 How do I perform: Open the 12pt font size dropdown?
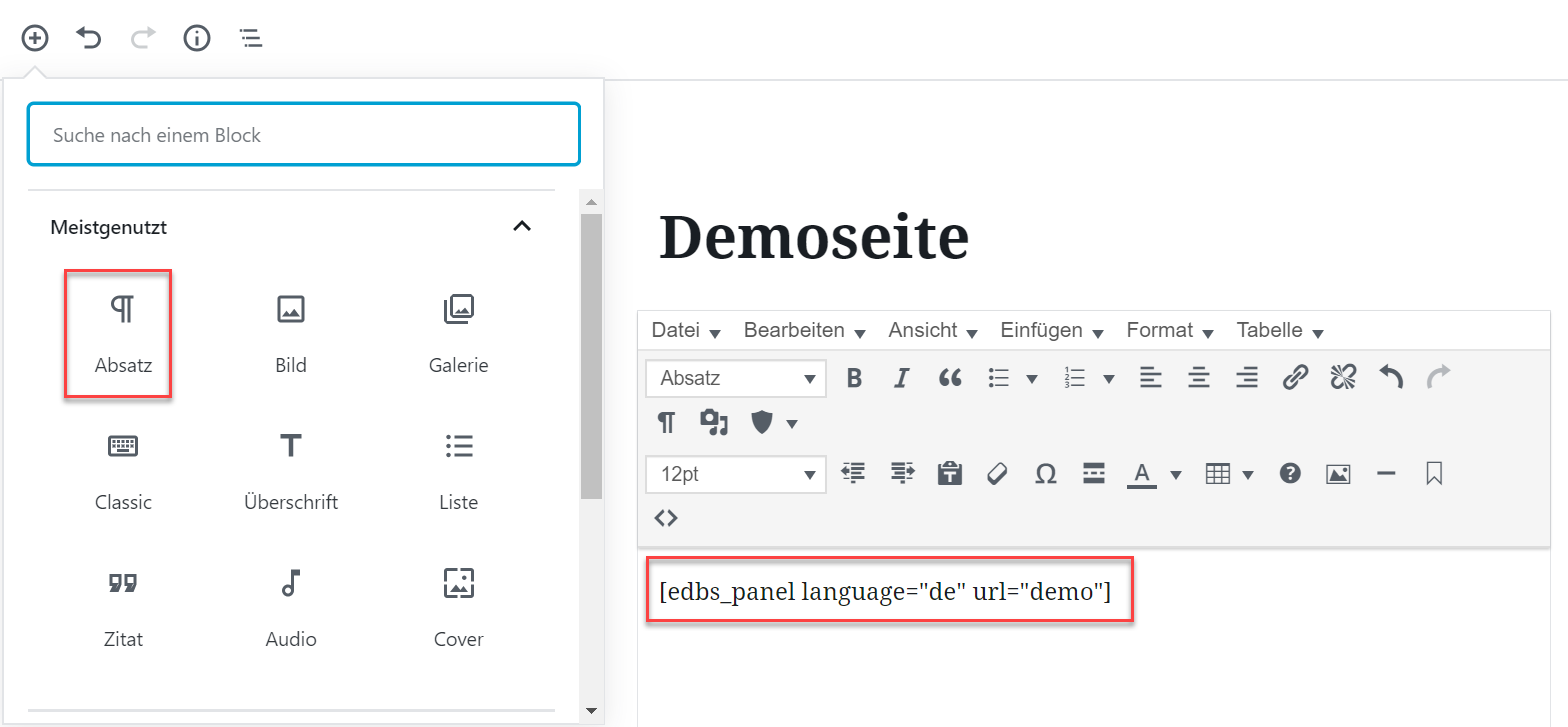pyautogui.click(x=736, y=474)
